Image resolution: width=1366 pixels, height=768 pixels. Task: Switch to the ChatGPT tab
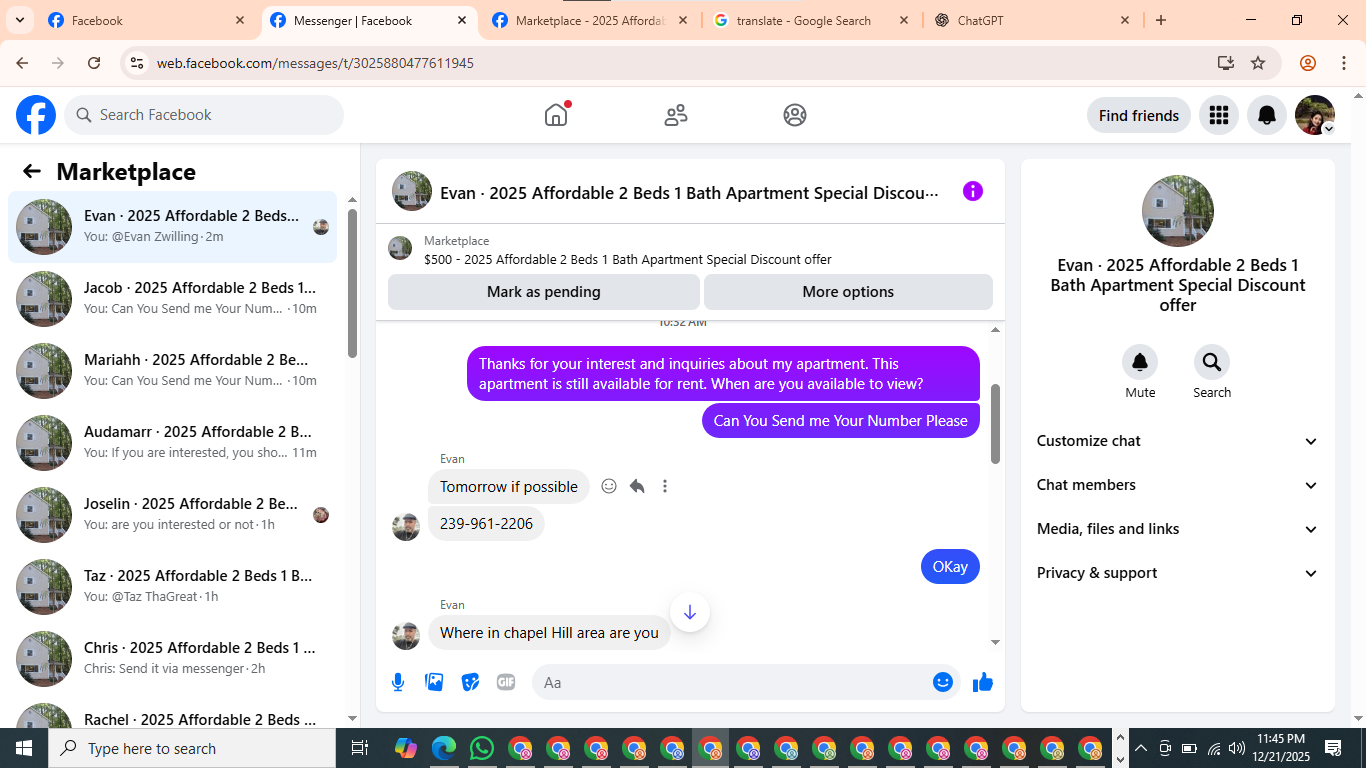[1032, 20]
